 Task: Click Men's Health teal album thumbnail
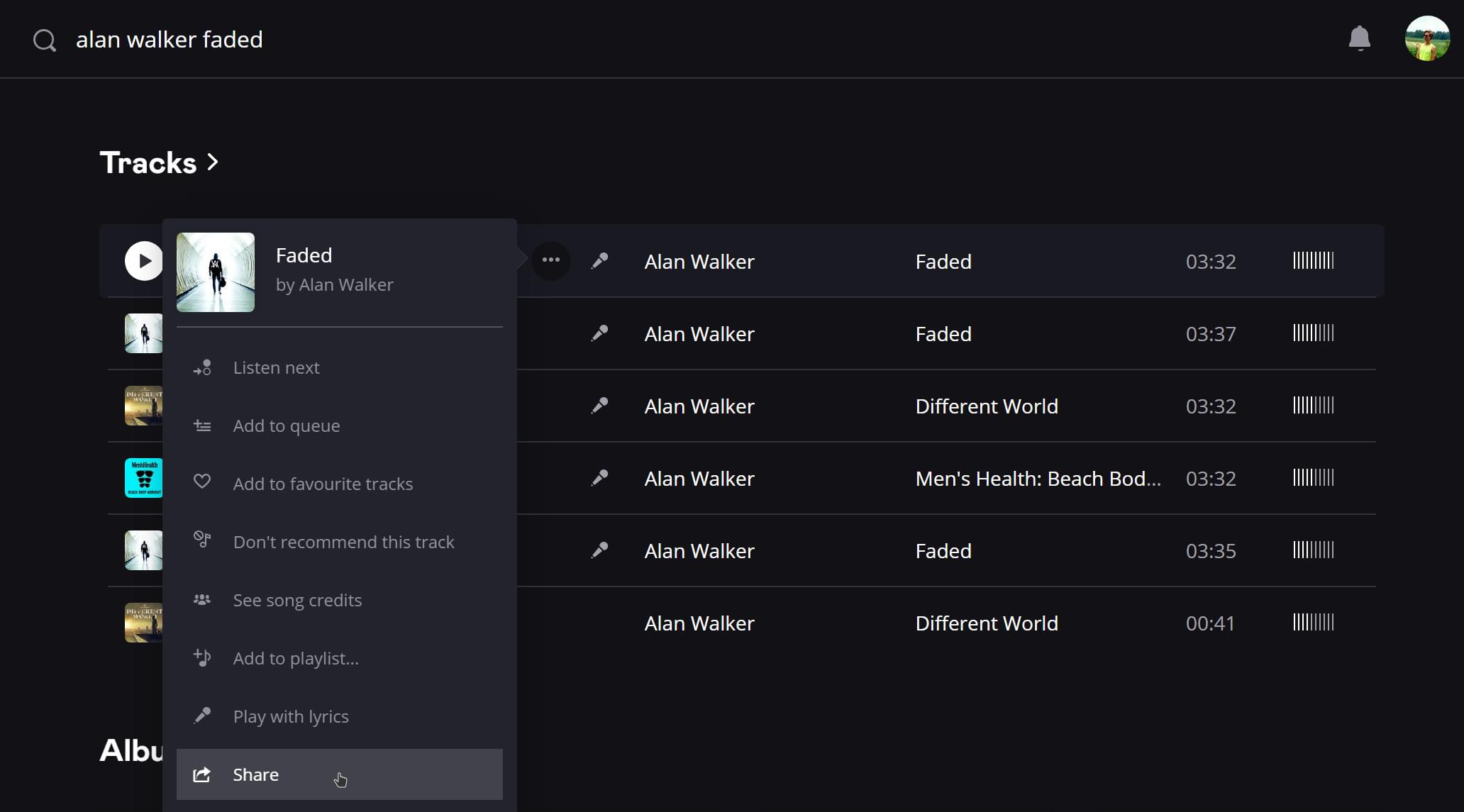pos(144,478)
